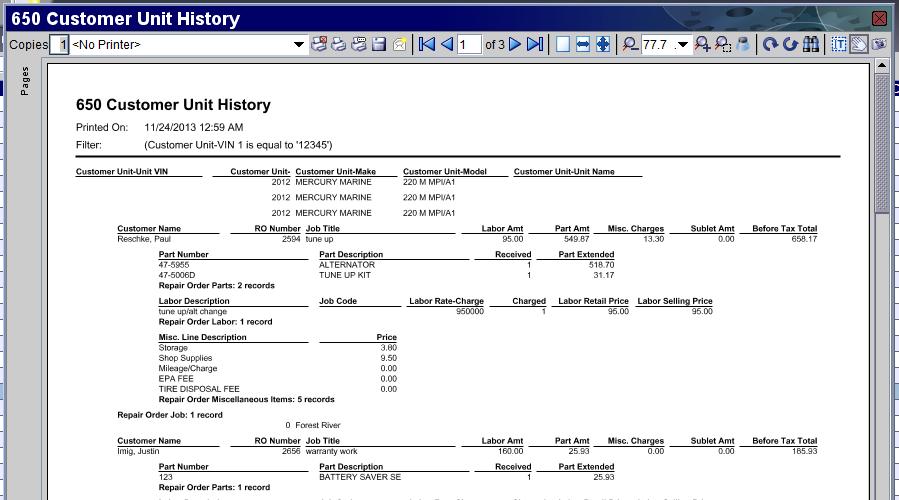Click the zoom in magnifier icon
Image resolution: width=899 pixels, height=500 pixels.
click(703, 44)
